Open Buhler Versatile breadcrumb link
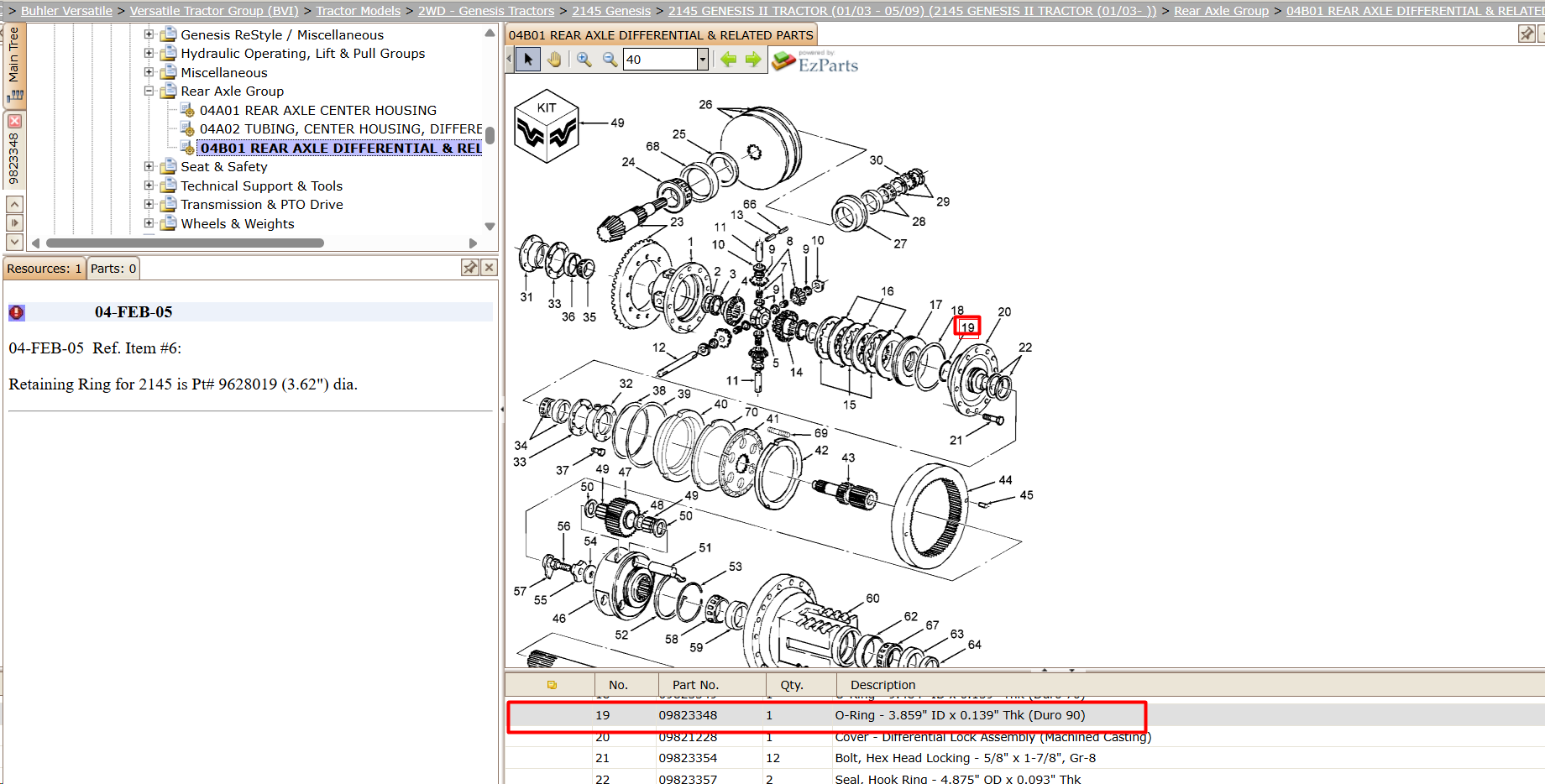The image size is (1545, 784). 66,11
